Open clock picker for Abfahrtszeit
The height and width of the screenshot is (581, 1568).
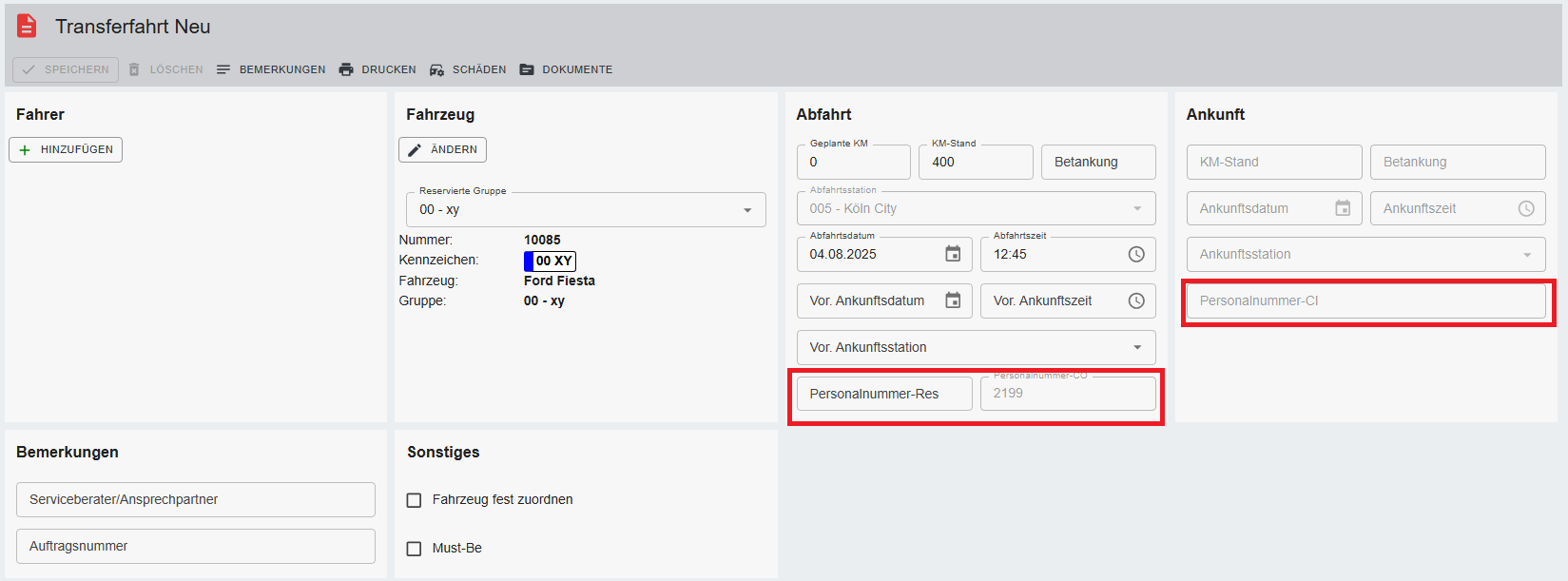pyautogui.click(x=1136, y=254)
